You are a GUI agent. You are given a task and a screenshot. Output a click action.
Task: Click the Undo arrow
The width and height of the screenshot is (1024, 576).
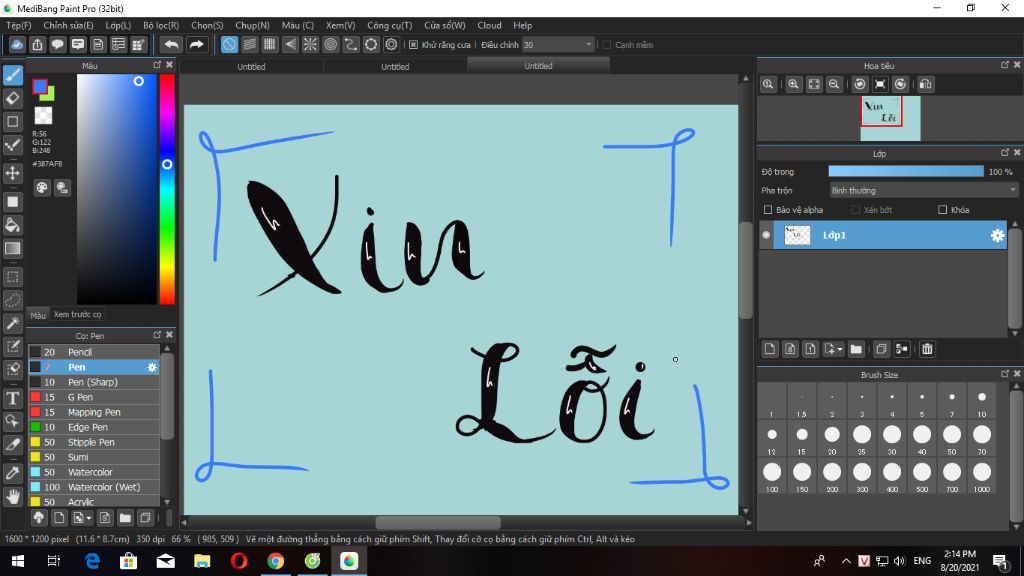[171, 44]
